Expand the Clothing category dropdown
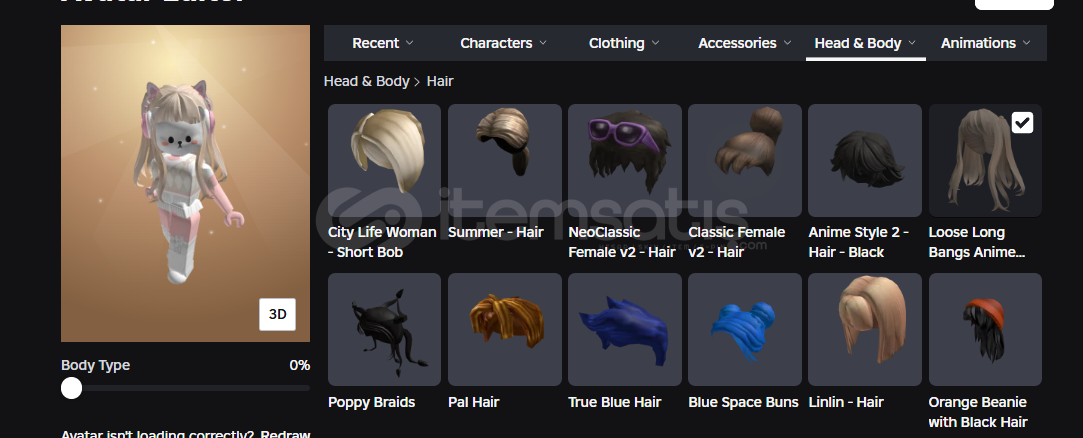Screen dimensions: 1083x438 click(624, 43)
